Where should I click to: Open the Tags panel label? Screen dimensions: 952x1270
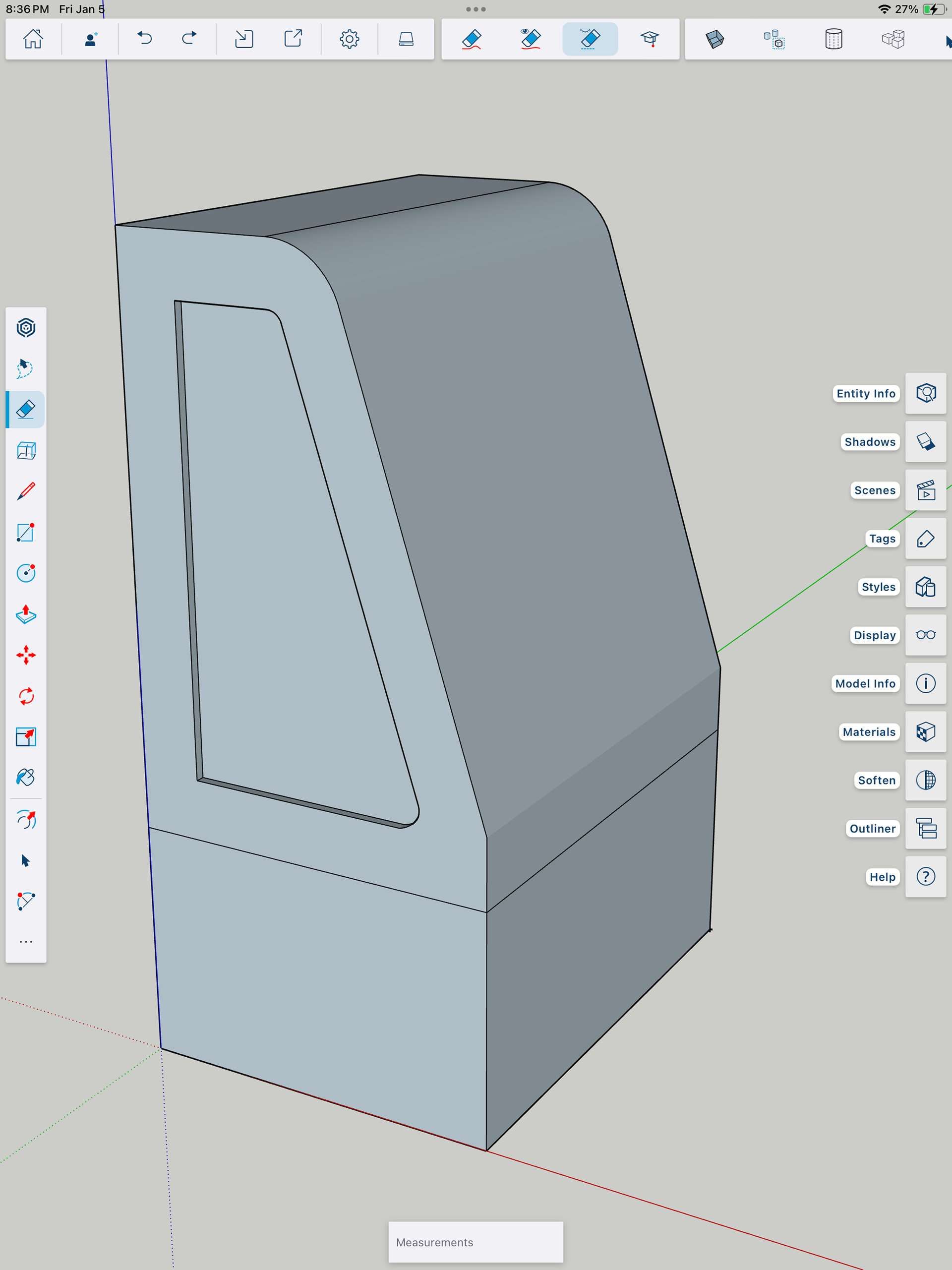pyautogui.click(x=882, y=539)
